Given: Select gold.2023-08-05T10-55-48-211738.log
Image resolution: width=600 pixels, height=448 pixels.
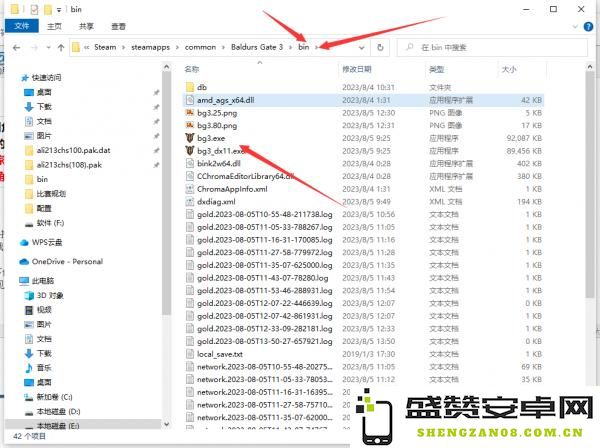Looking at the screenshot, I should pyautogui.click(x=264, y=214).
